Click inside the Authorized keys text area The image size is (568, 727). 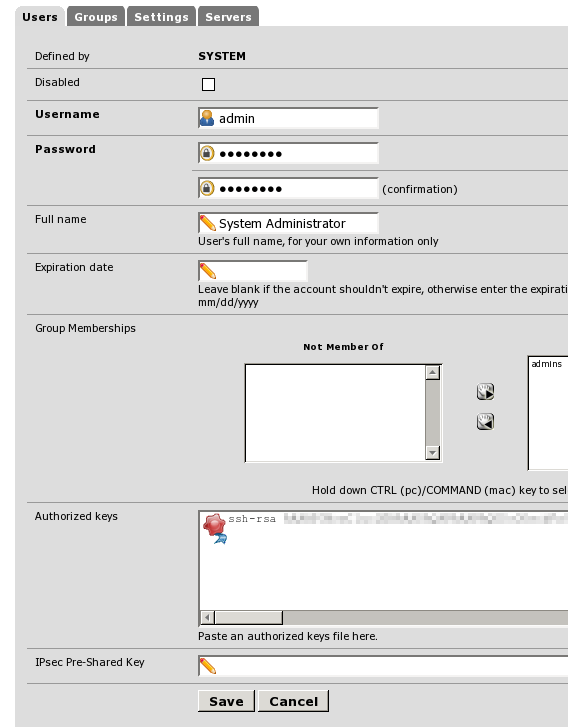(x=384, y=568)
